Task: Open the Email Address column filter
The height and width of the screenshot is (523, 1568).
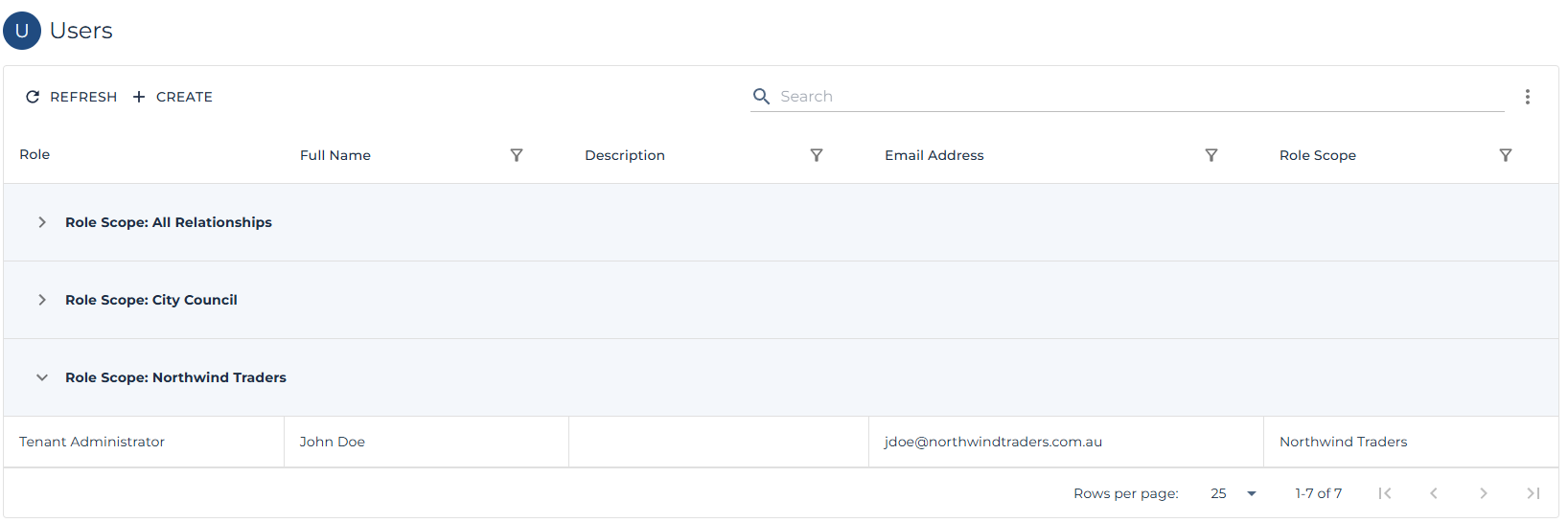Action: [1211, 155]
